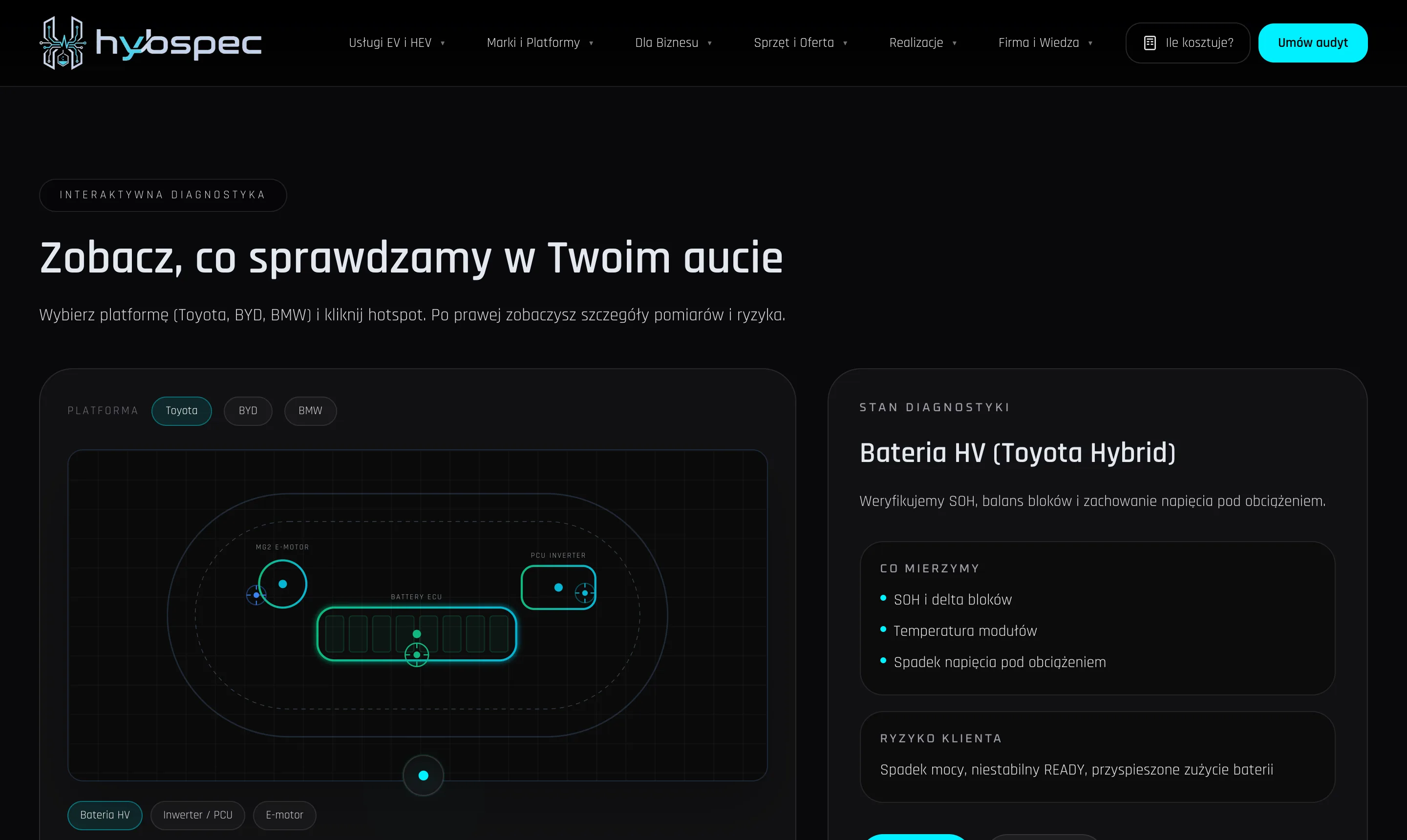Image resolution: width=1407 pixels, height=840 pixels.
Task: Expand the Realizacje menu
Action: pos(923,43)
